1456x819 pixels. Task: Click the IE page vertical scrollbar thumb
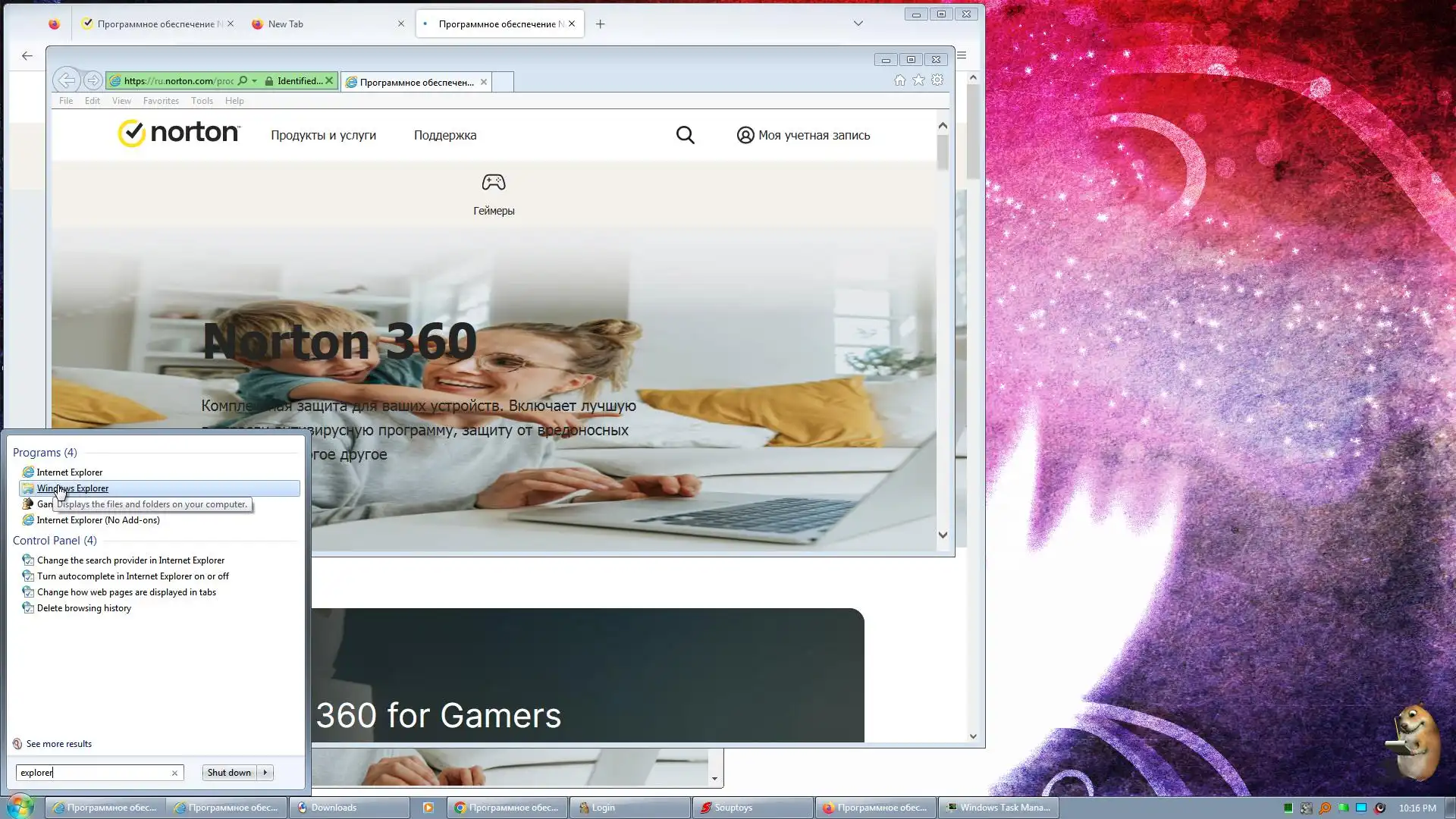(x=943, y=152)
